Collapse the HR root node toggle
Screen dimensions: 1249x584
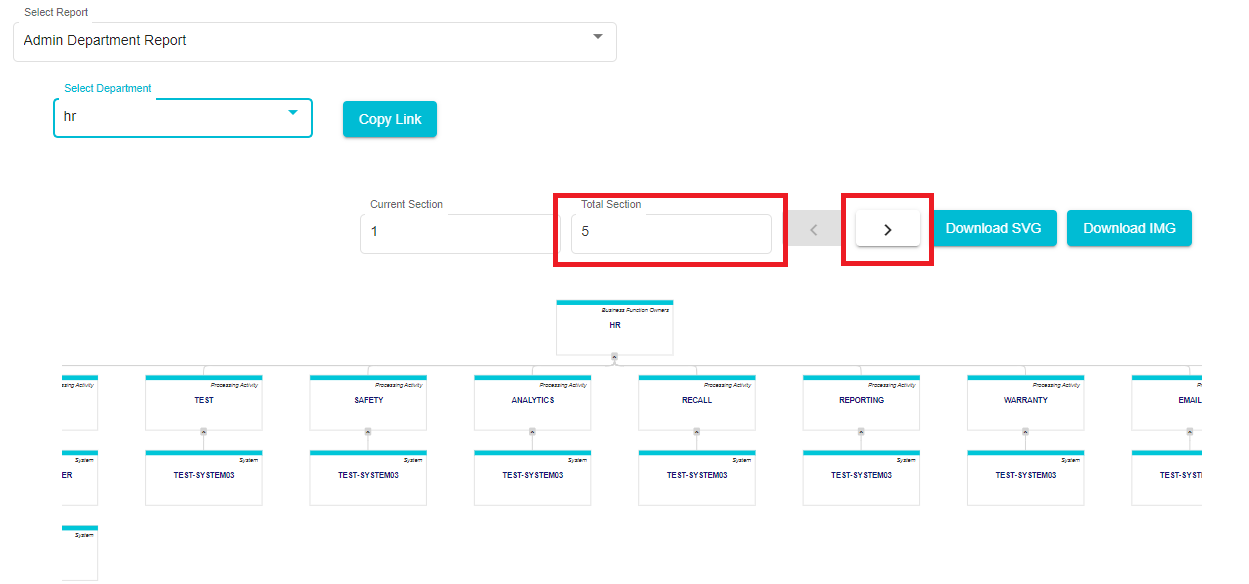614,356
